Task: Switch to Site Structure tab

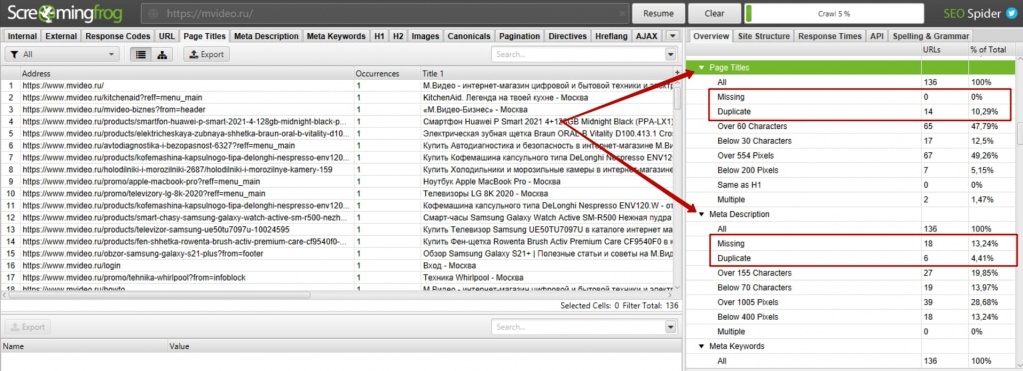Action: (x=763, y=37)
